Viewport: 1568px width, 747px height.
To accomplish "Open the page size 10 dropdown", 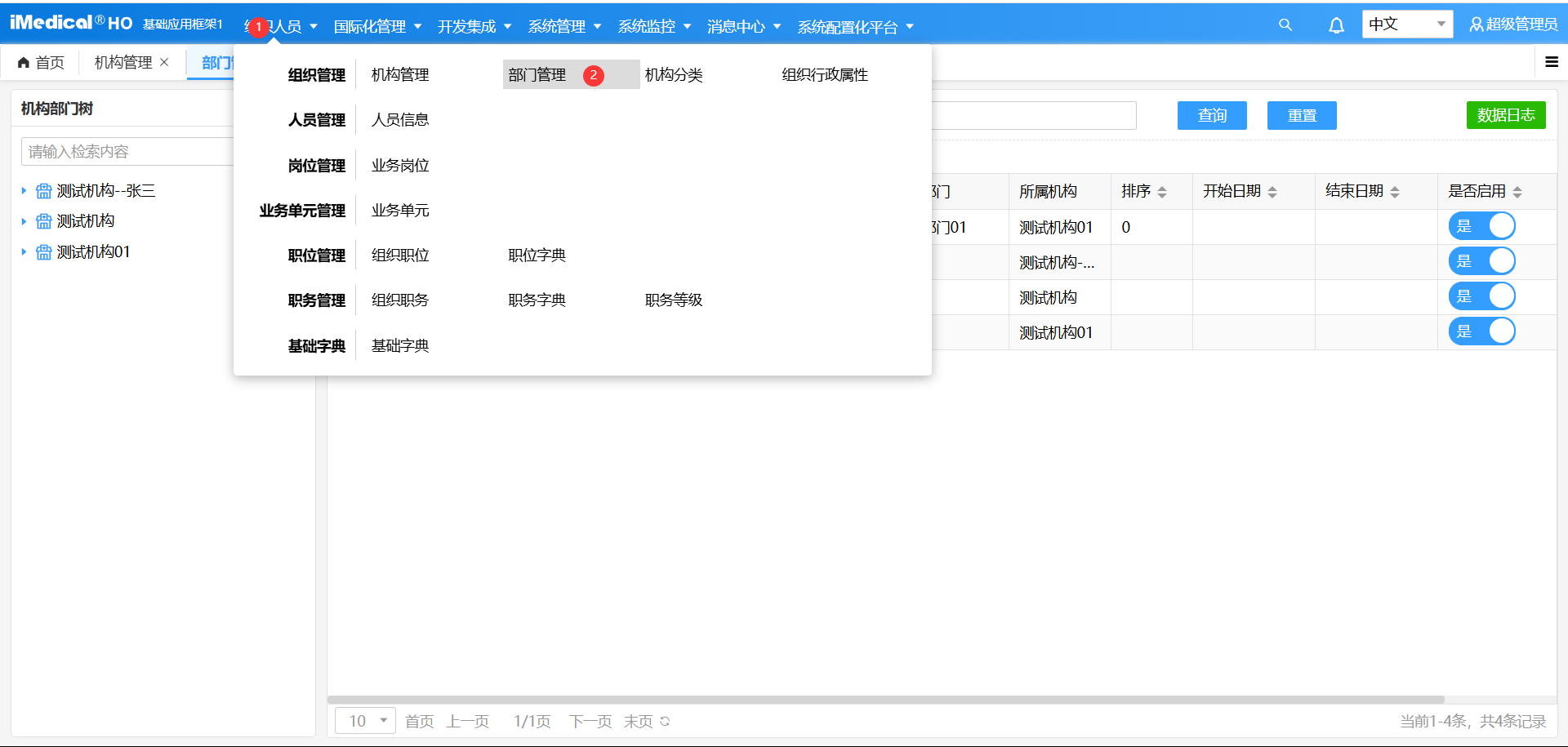I will [x=365, y=721].
